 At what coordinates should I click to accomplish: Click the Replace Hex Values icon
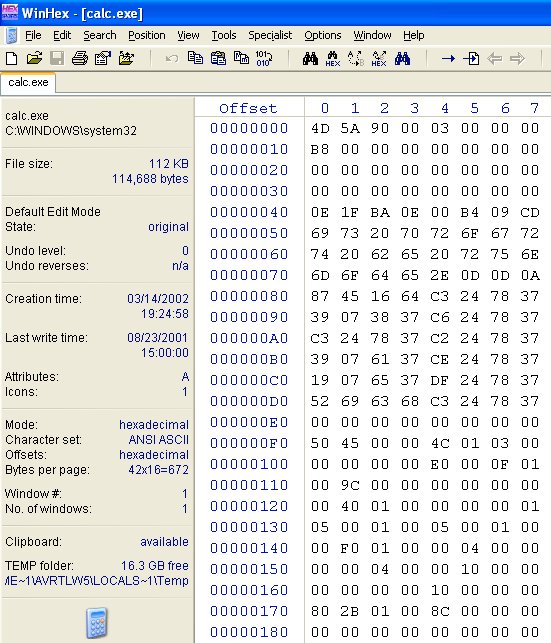(x=379, y=59)
